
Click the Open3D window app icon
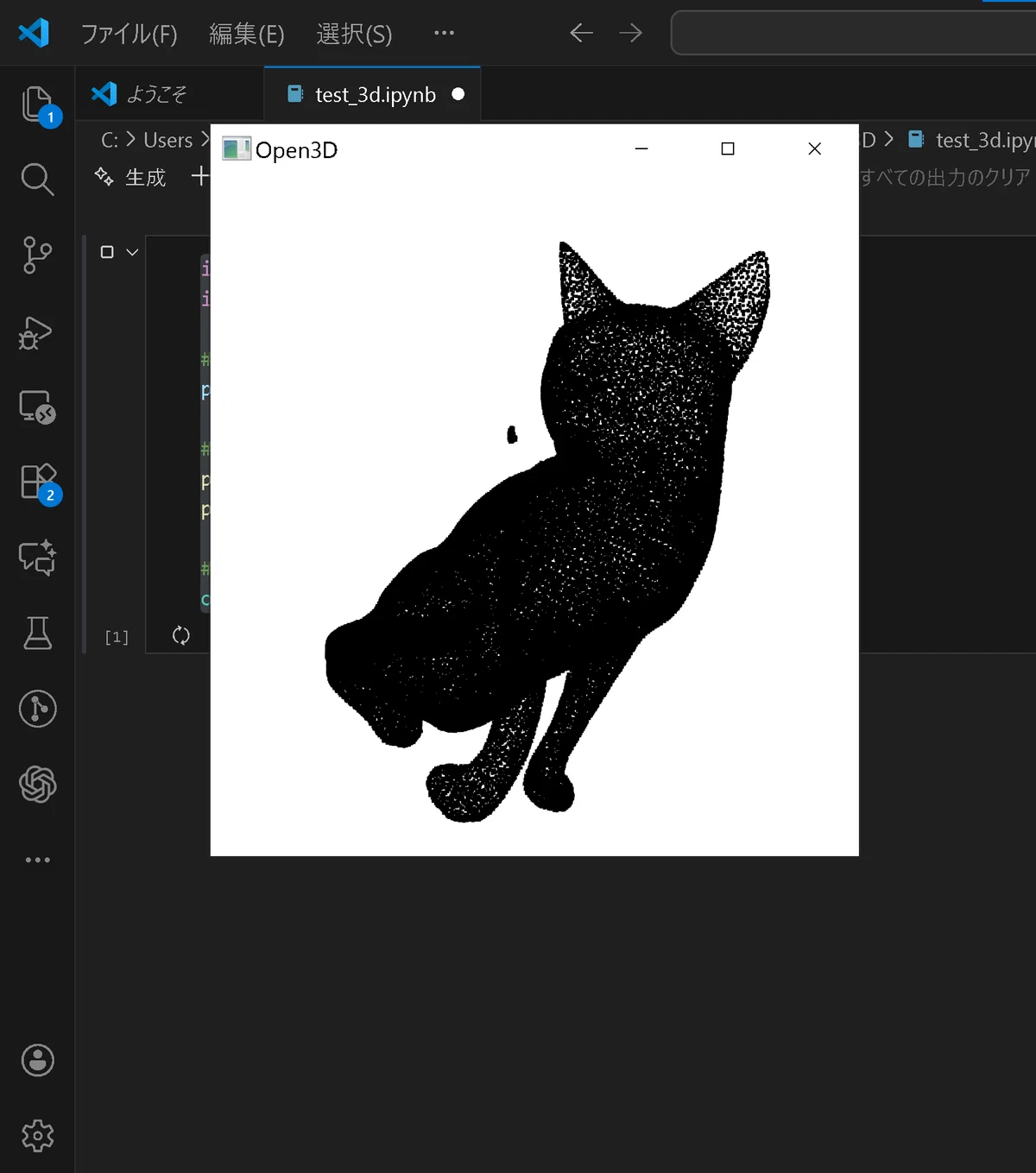[236, 149]
